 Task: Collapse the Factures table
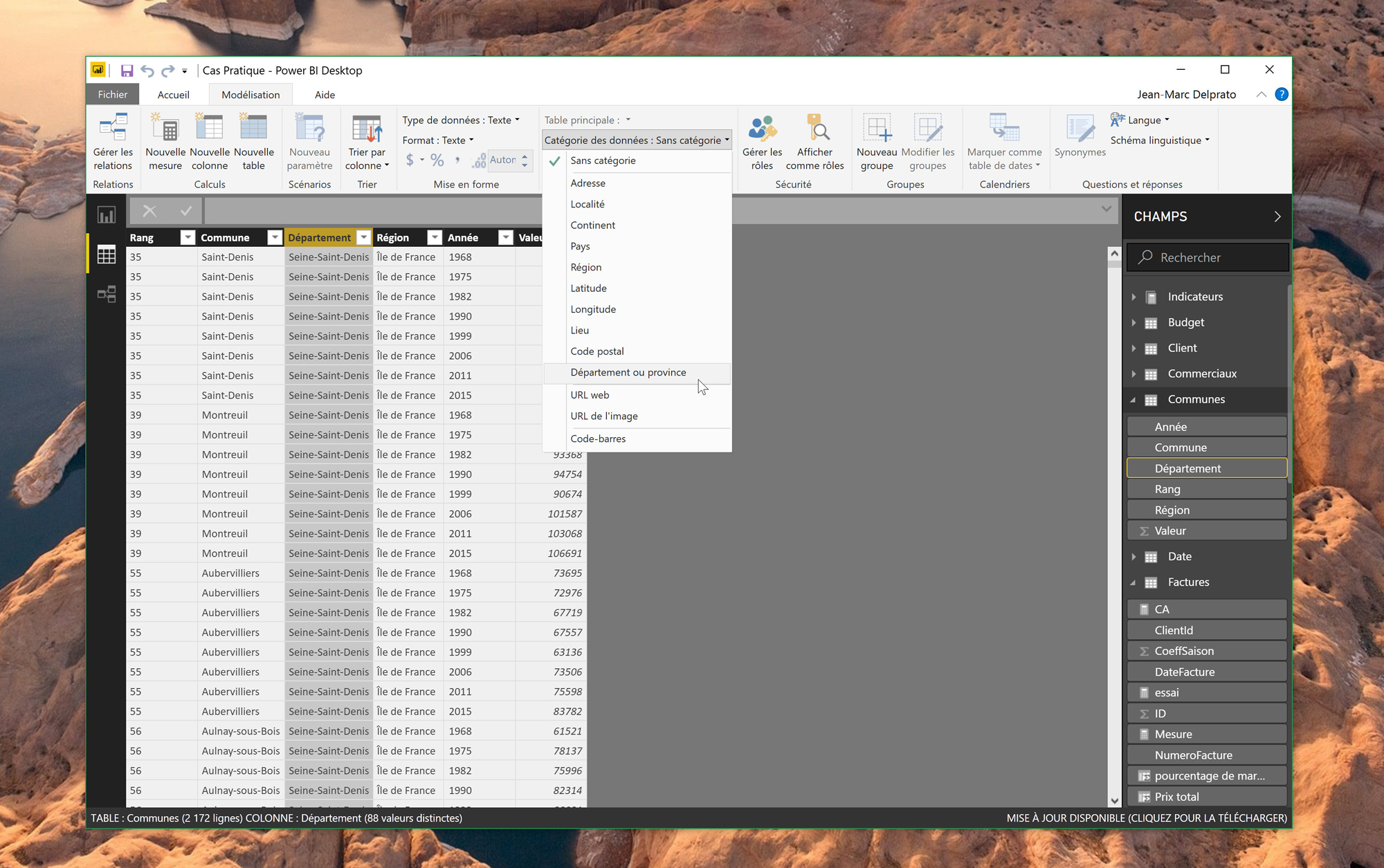tap(1133, 582)
